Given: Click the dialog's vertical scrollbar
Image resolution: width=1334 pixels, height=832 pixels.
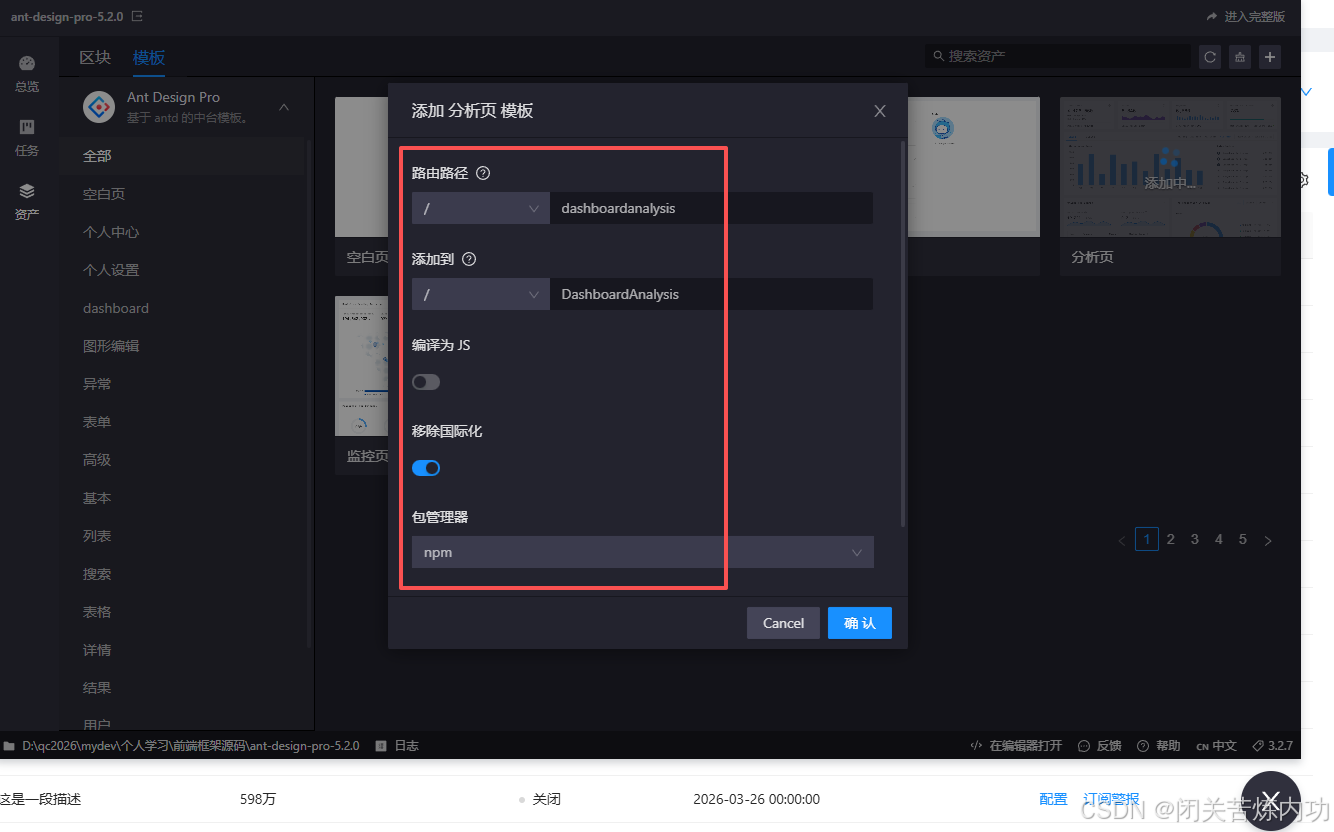Looking at the screenshot, I should (904, 333).
